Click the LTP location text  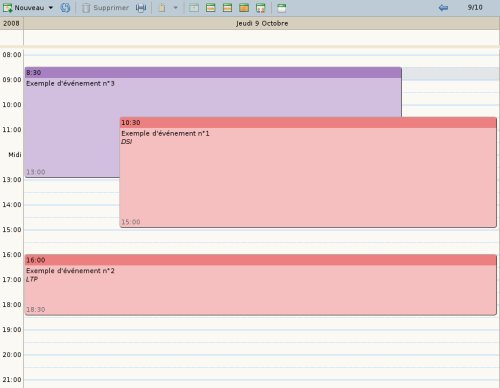(x=32, y=279)
